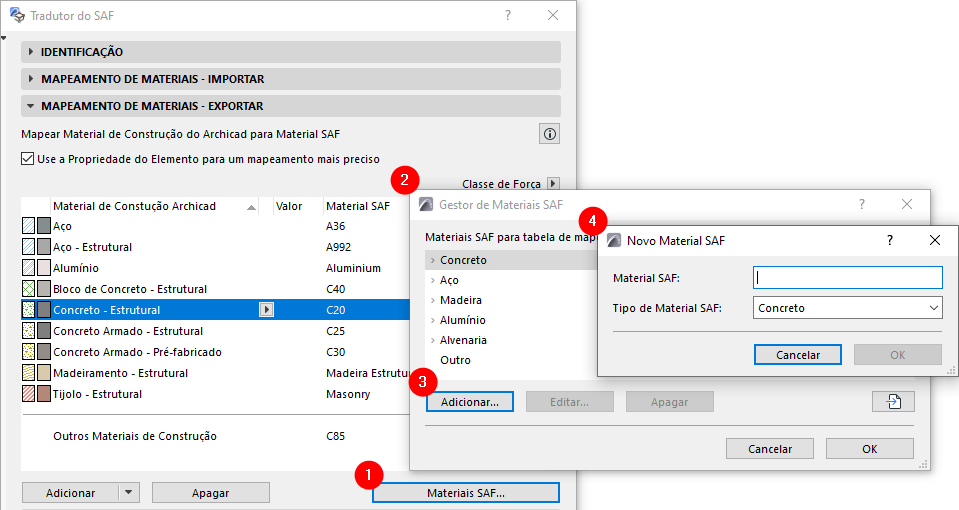Select Concreto Armado - Estrutural row
959x510 pixels.
(215, 331)
